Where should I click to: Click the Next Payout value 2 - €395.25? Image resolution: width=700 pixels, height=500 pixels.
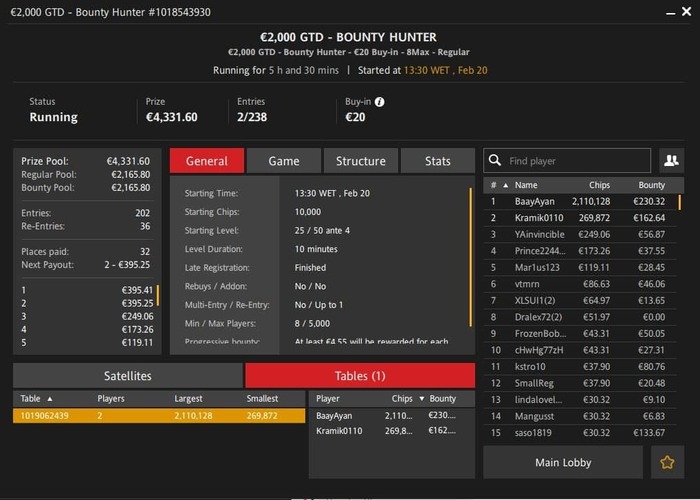tap(127, 265)
